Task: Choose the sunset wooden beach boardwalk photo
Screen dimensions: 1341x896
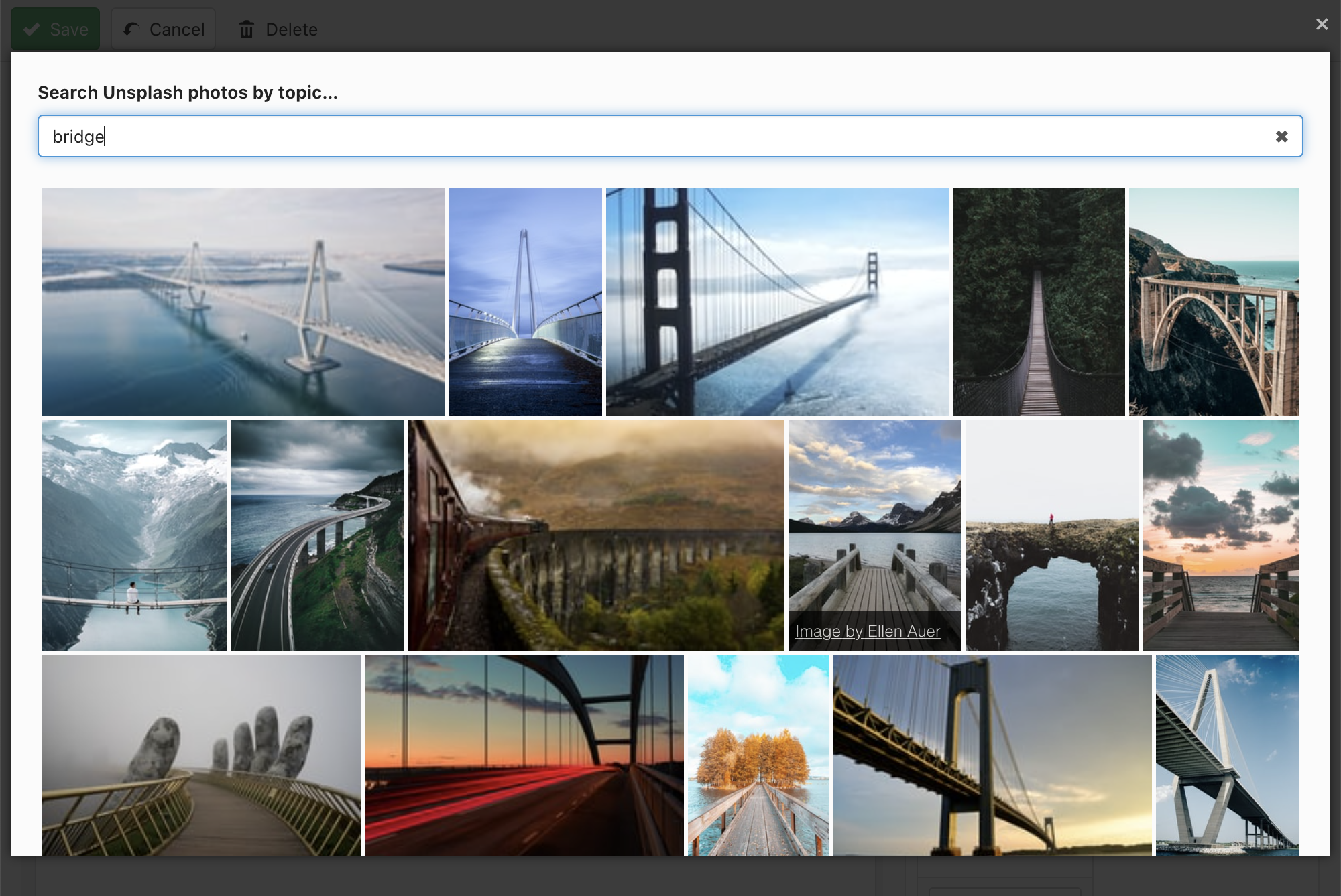Action: tap(1220, 535)
